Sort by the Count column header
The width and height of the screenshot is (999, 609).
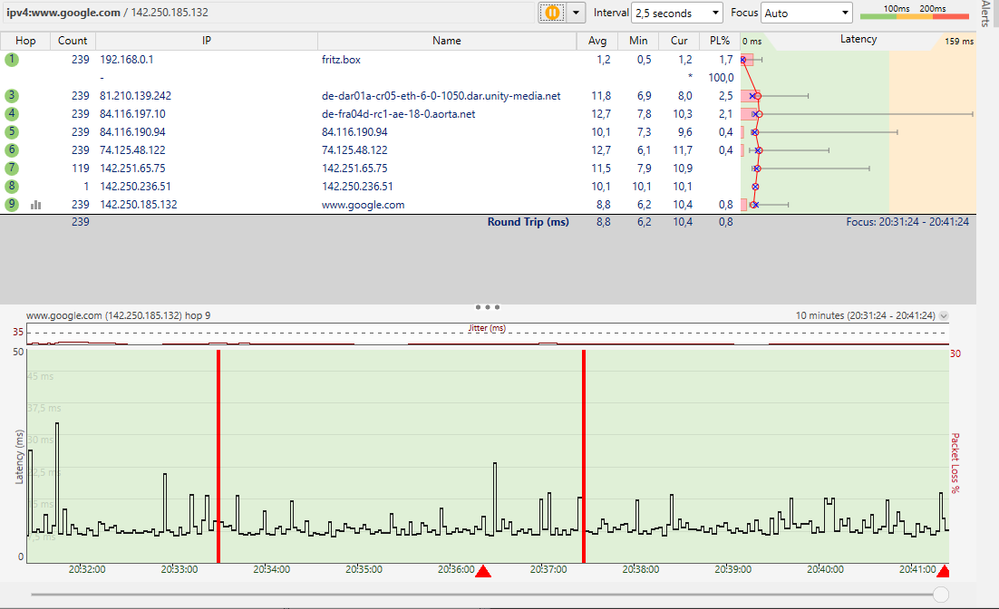coord(73,41)
